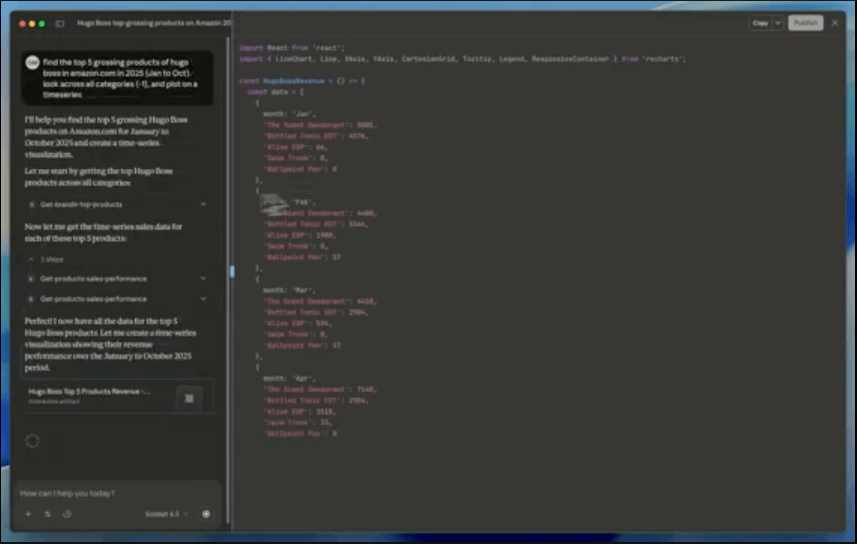Open the dropdown arrow next to Copy
The width and height of the screenshot is (857, 544).
click(778, 23)
